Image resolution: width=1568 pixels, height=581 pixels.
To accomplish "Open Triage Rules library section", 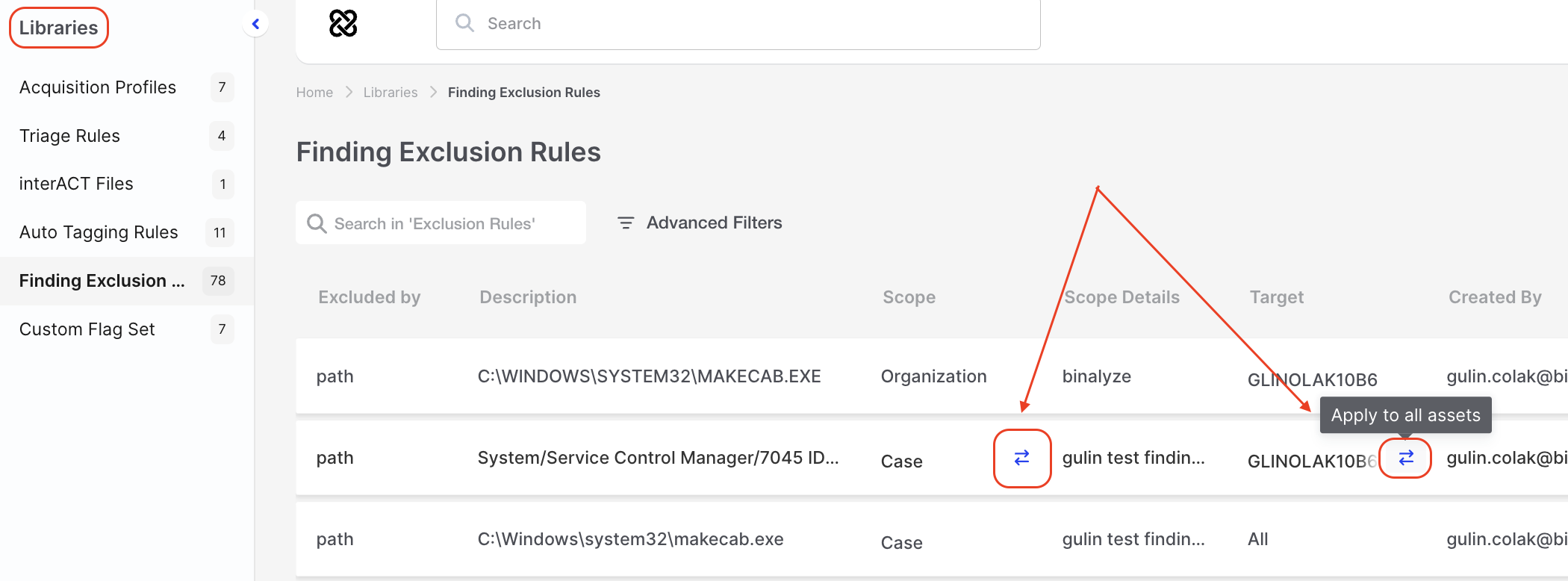I will coord(69,136).
